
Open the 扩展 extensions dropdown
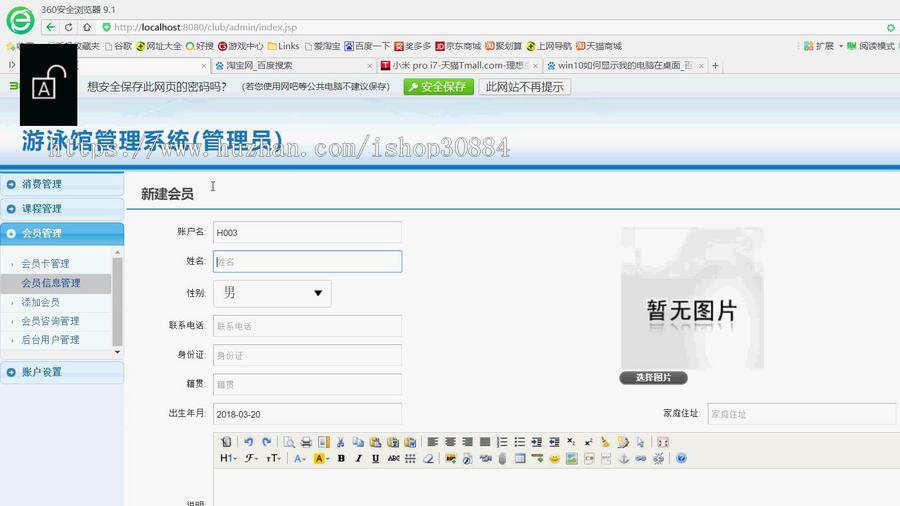tap(824, 46)
